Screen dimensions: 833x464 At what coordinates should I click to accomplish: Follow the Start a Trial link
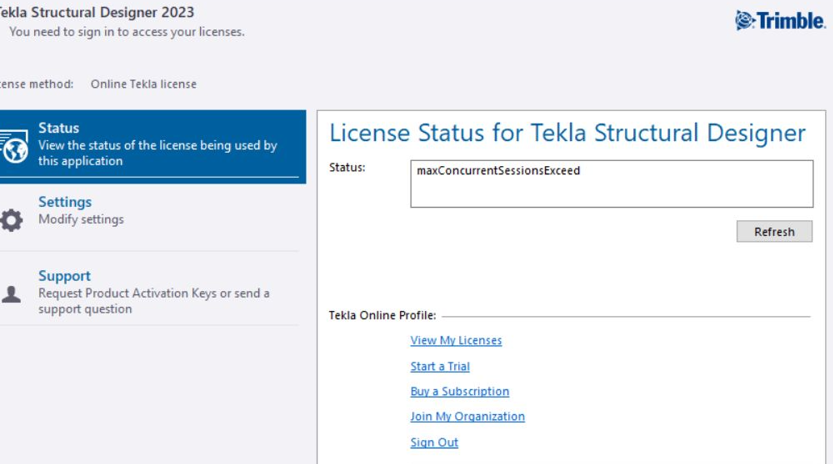tap(440, 366)
